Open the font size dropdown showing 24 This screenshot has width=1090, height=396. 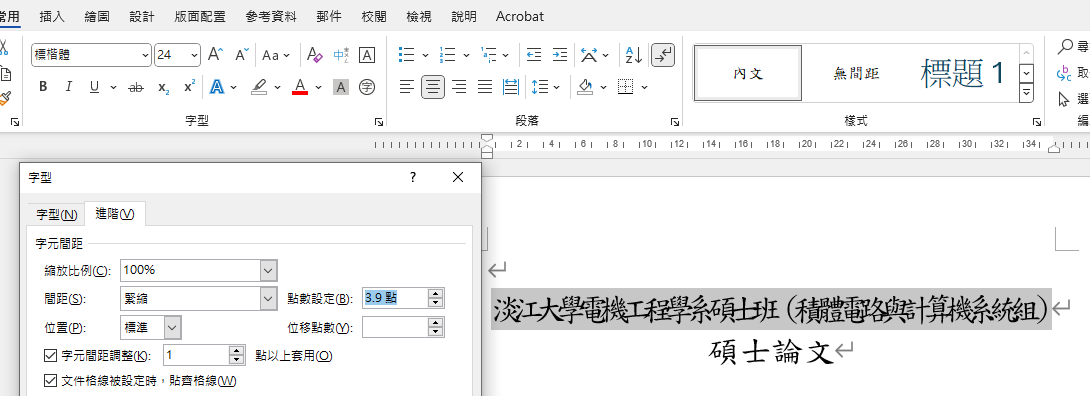[195, 55]
